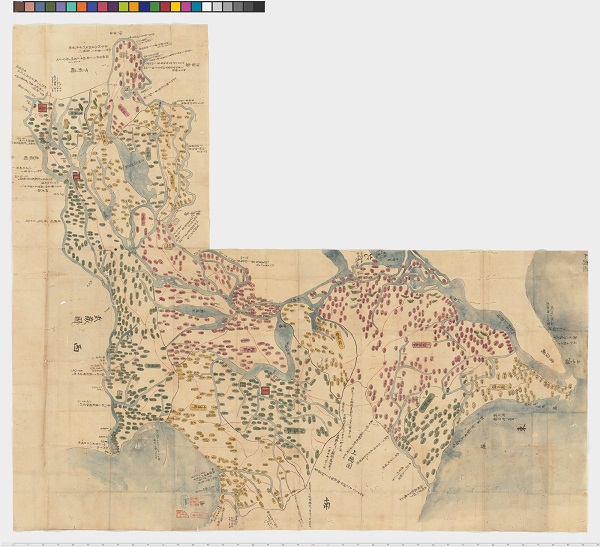Select the bright yellow swatch
This screenshot has width=600, height=547.
tap(175, 7)
